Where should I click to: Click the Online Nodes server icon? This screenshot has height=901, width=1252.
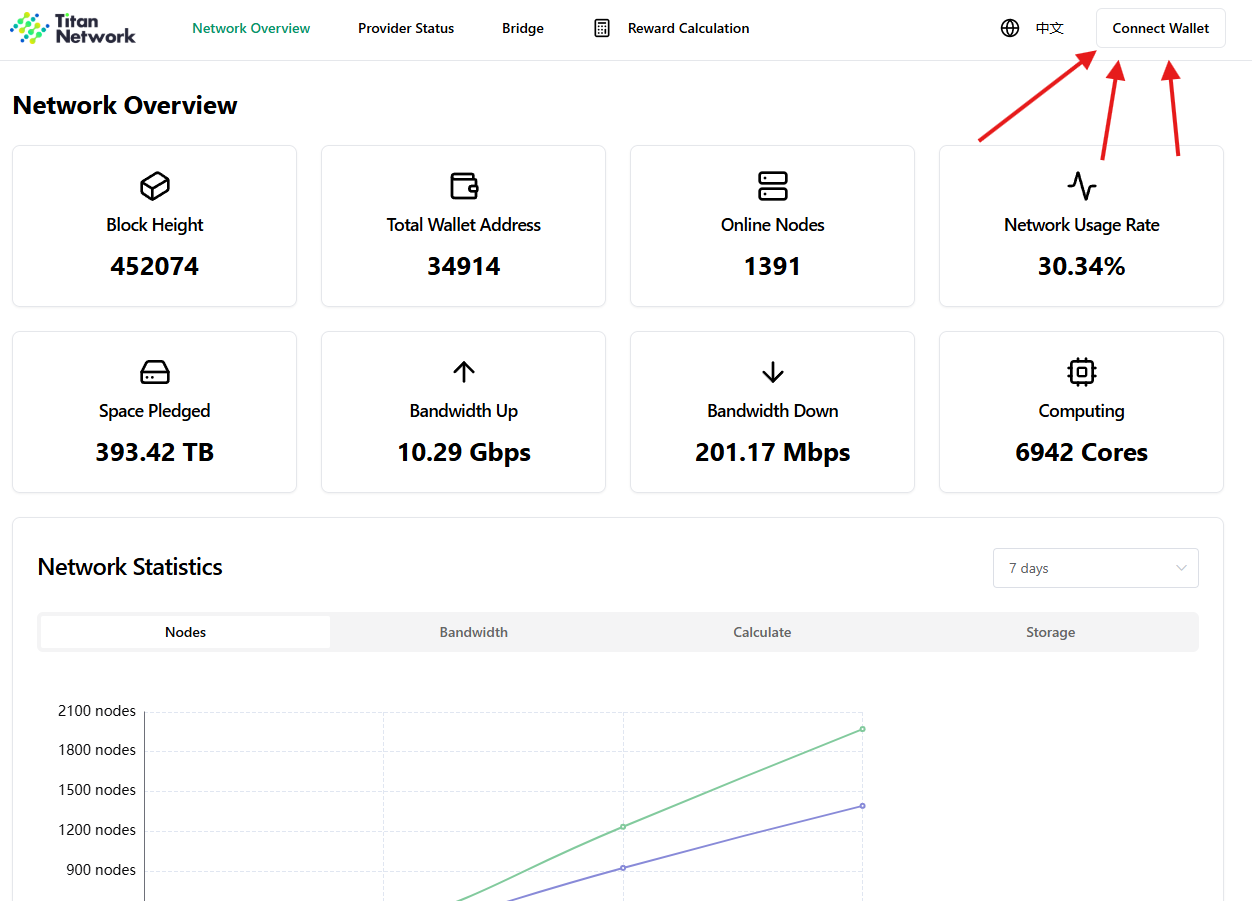pos(773,186)
